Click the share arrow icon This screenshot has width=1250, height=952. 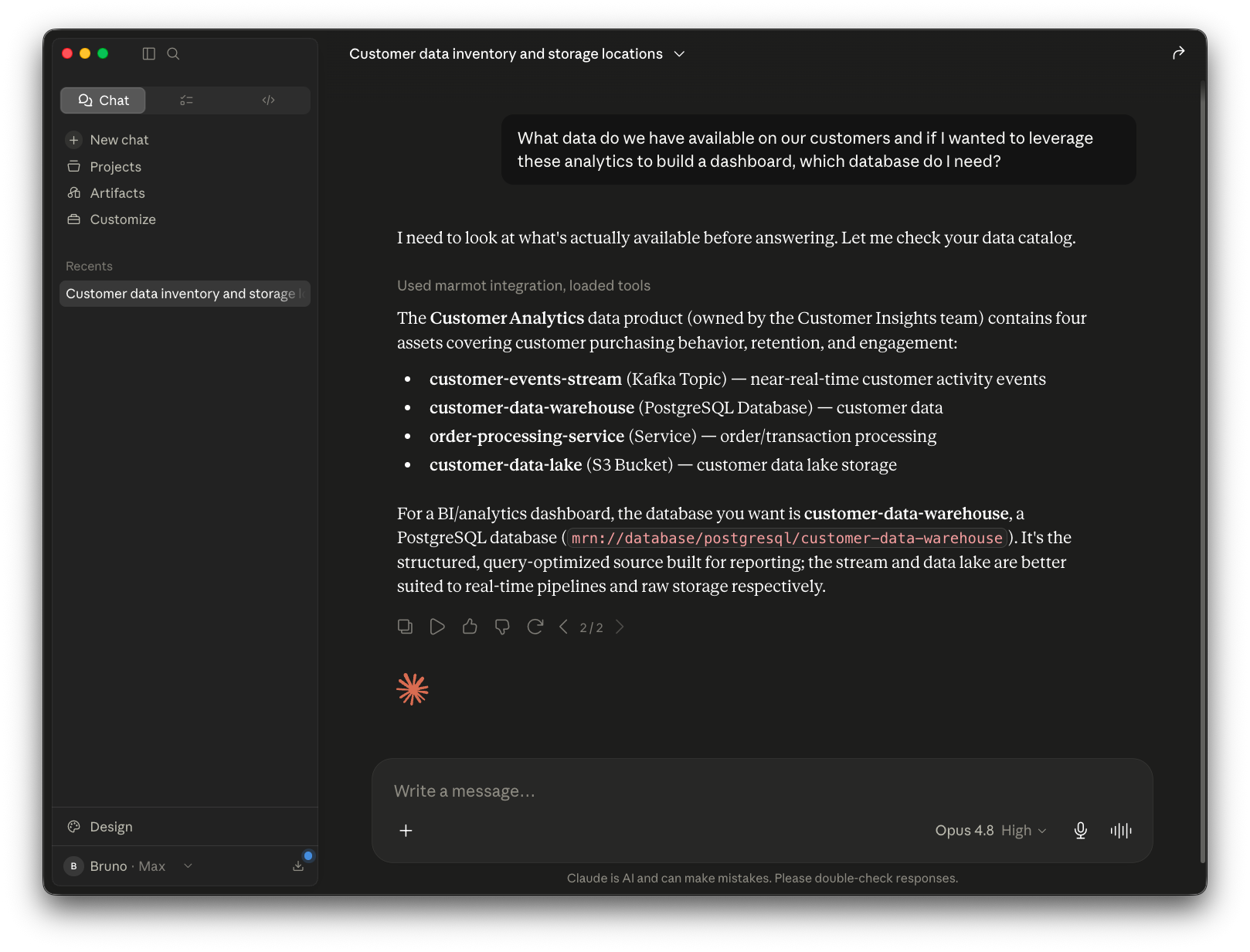1178,53
